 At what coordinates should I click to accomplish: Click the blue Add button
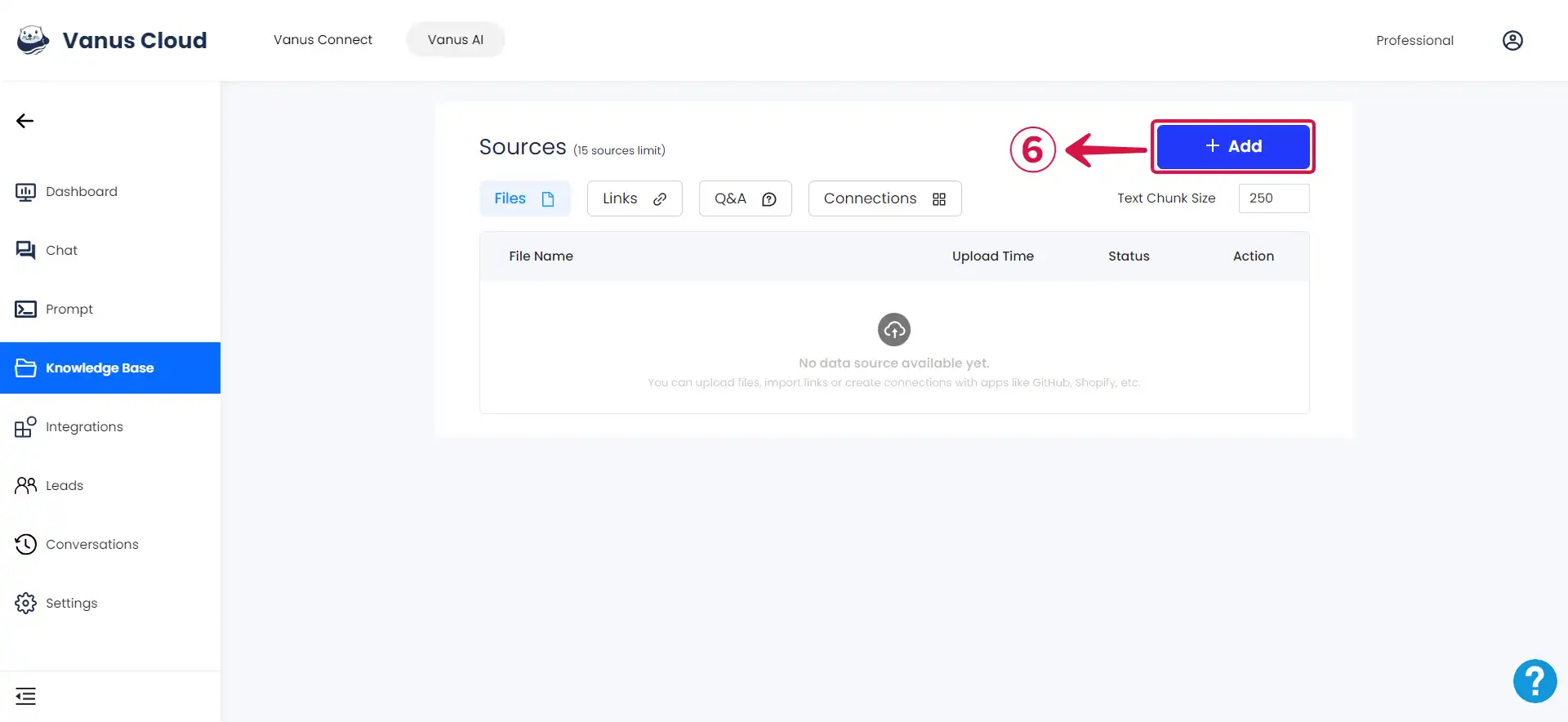coord(1233,146)
